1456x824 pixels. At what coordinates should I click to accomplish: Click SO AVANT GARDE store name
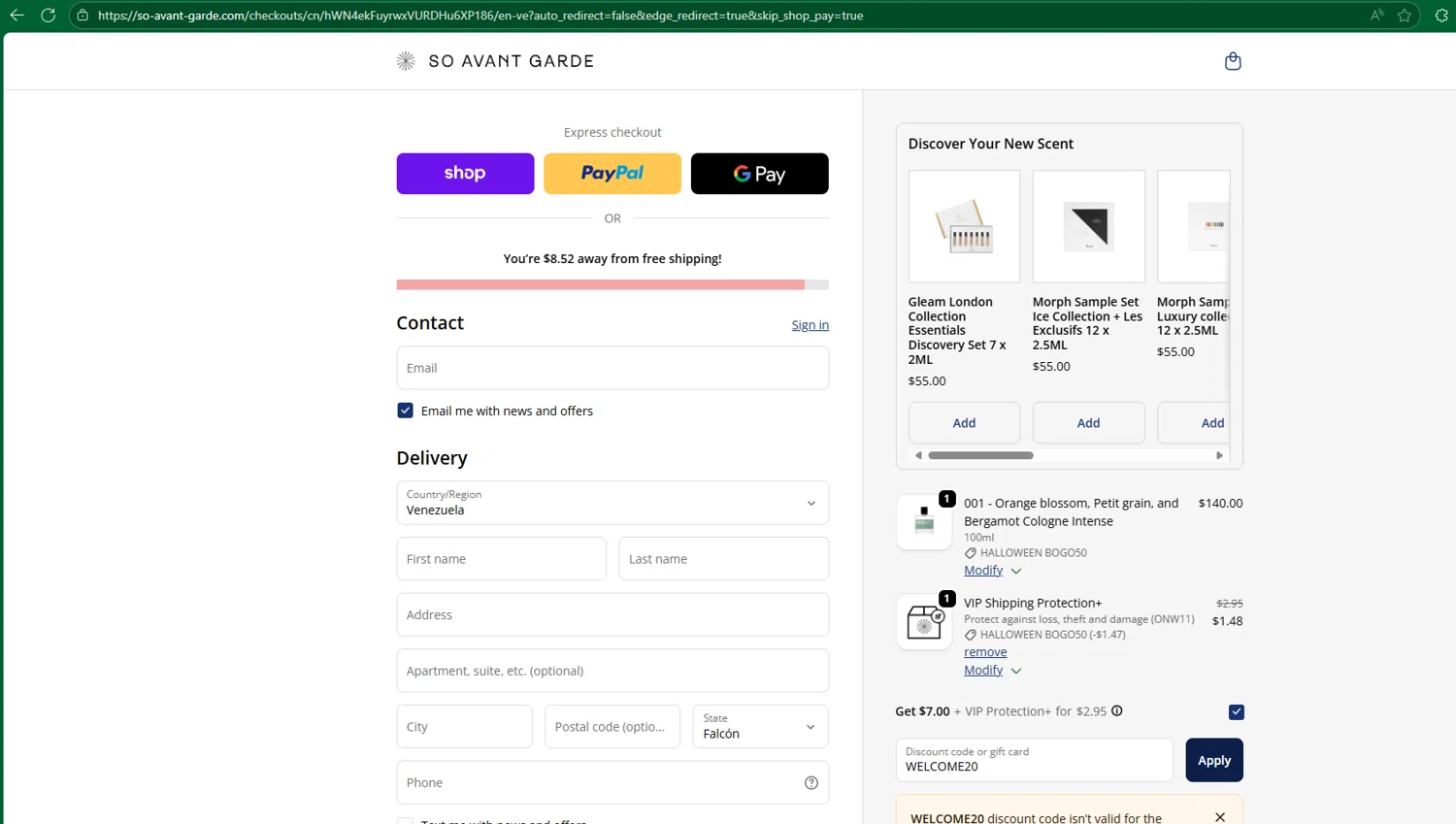[x=512, y=61]
